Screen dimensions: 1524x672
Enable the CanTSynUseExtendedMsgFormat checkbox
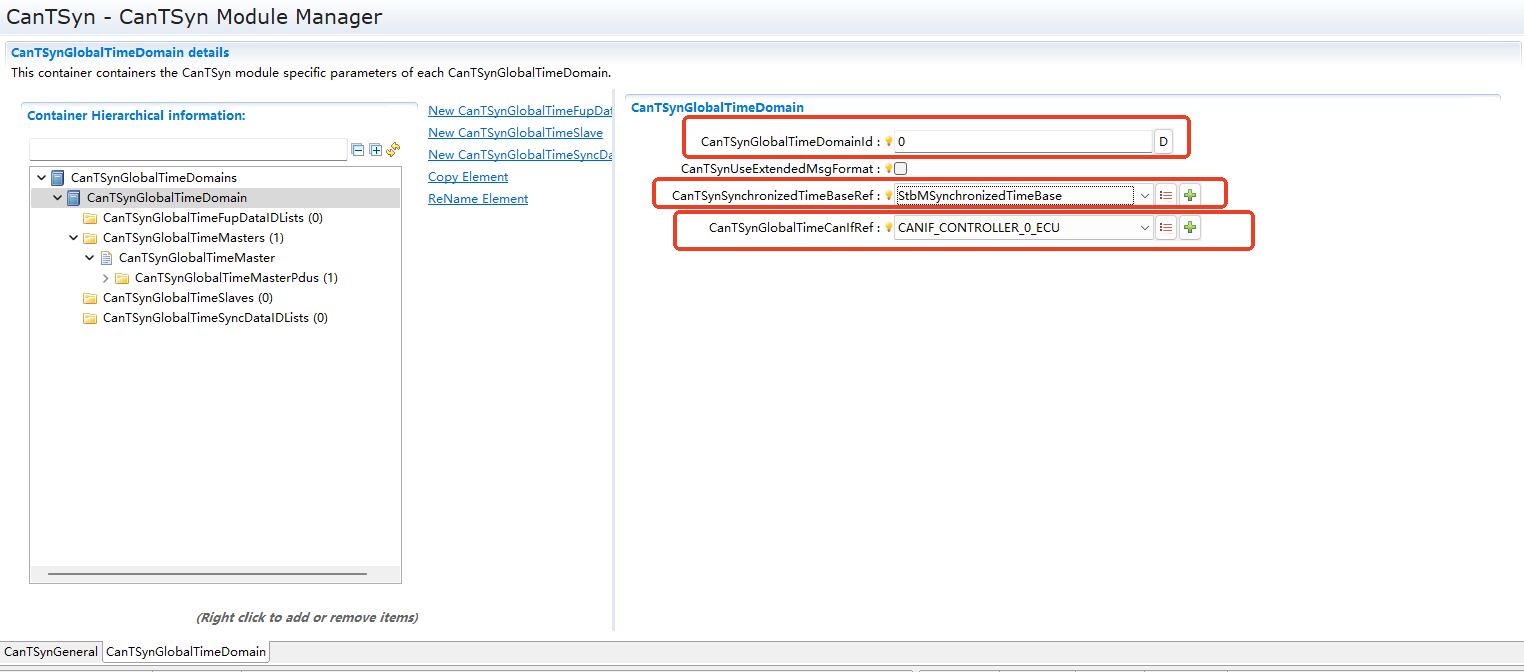(901, 169)
